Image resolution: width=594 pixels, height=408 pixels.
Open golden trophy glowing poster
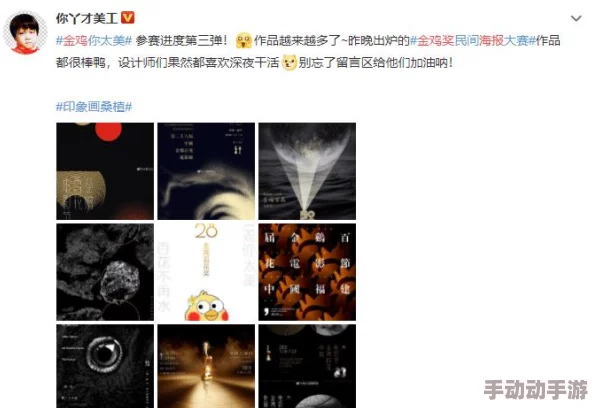click(x=206, y=366)
